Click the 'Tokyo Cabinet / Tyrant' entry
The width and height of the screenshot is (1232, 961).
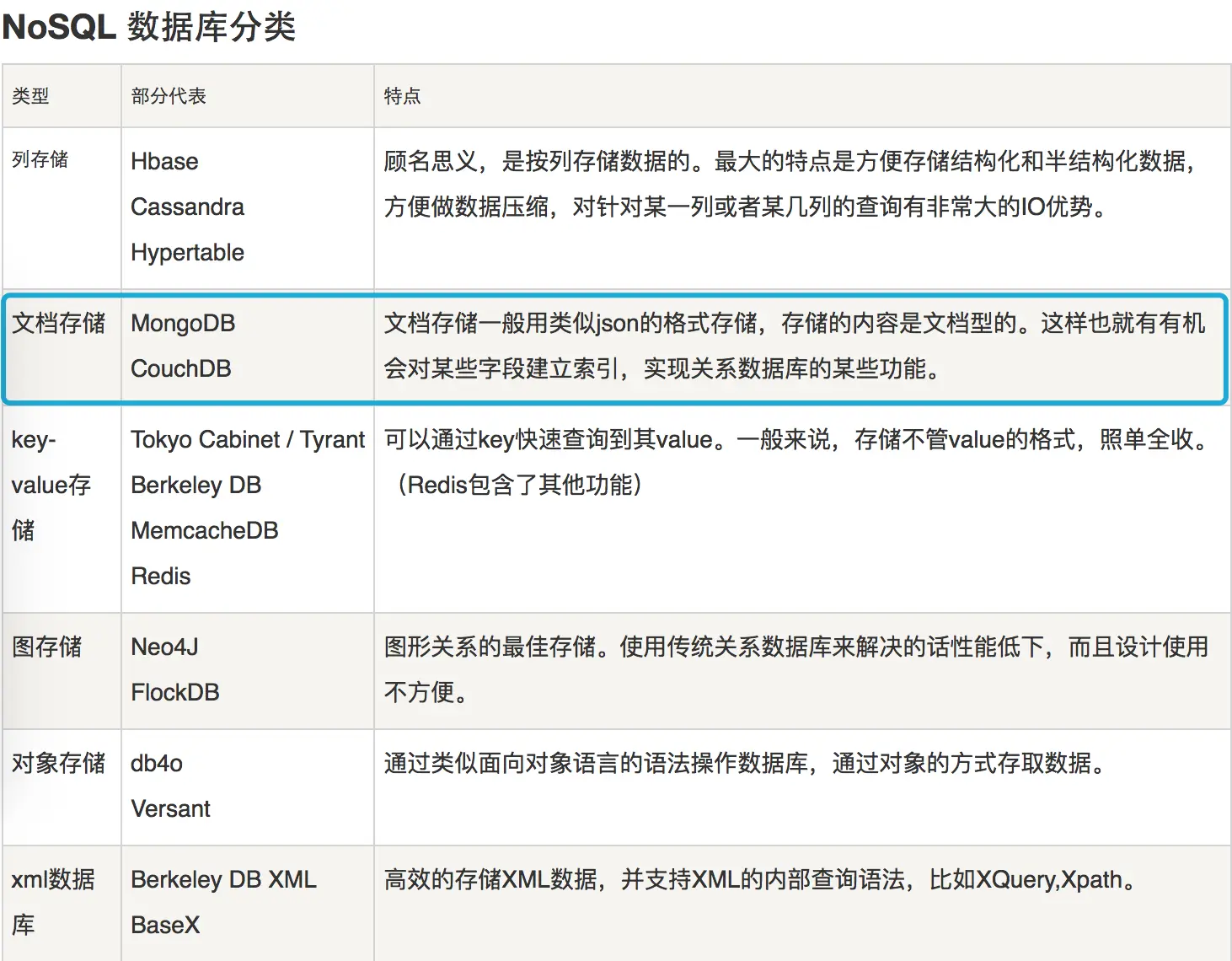click(x=248, y=439)
